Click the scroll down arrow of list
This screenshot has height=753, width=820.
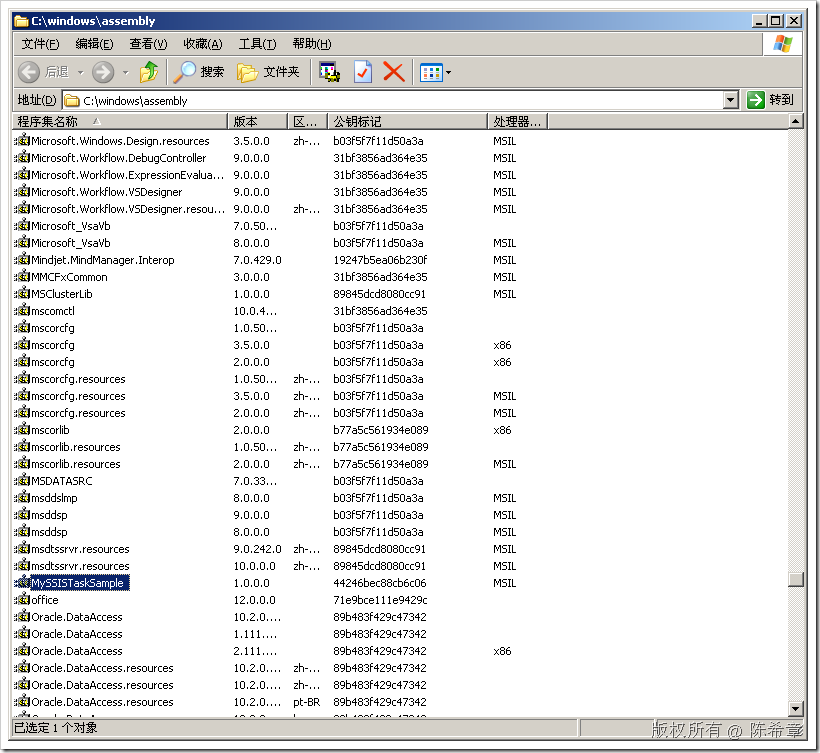(x=795, y=709)
